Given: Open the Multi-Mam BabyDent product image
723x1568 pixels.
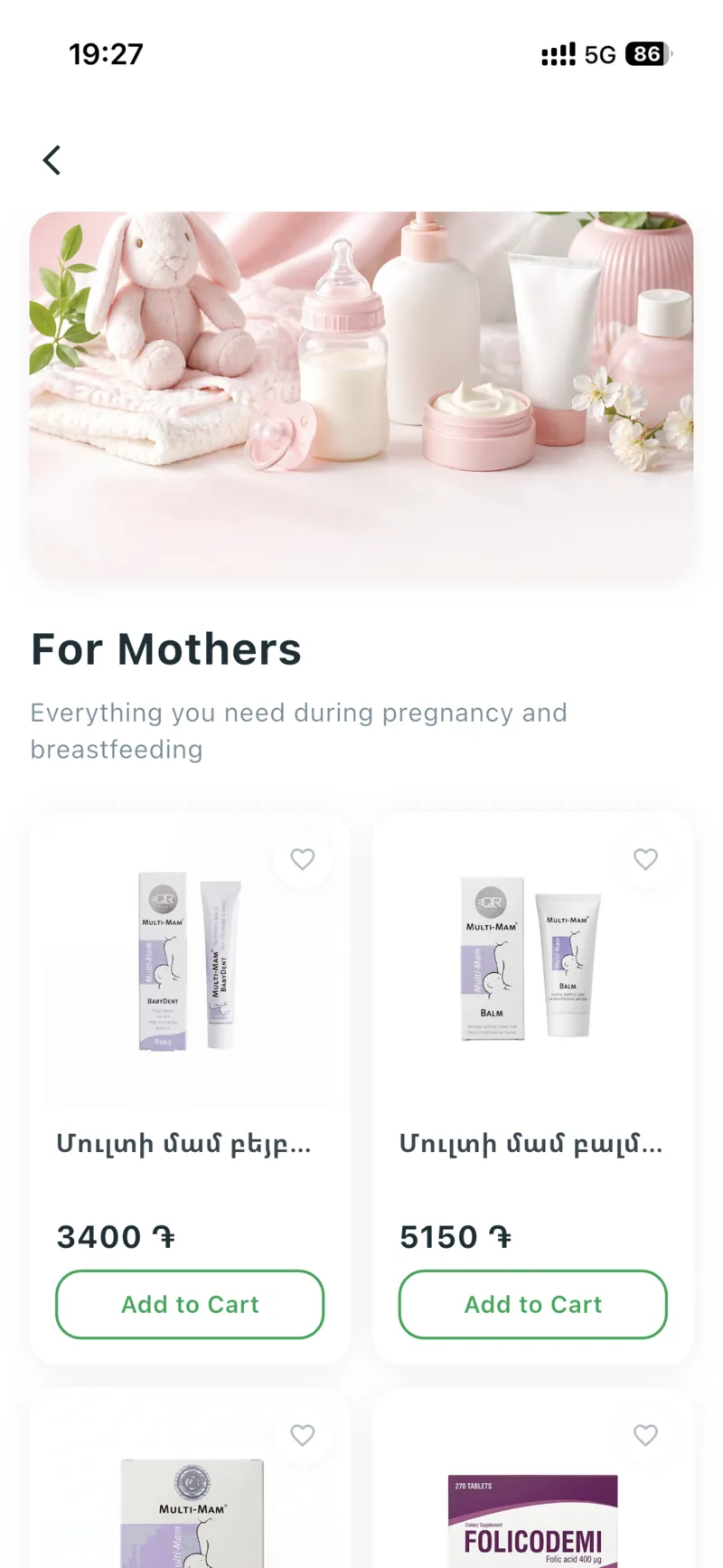Looking at the screenshot, I should coord(190,961).
